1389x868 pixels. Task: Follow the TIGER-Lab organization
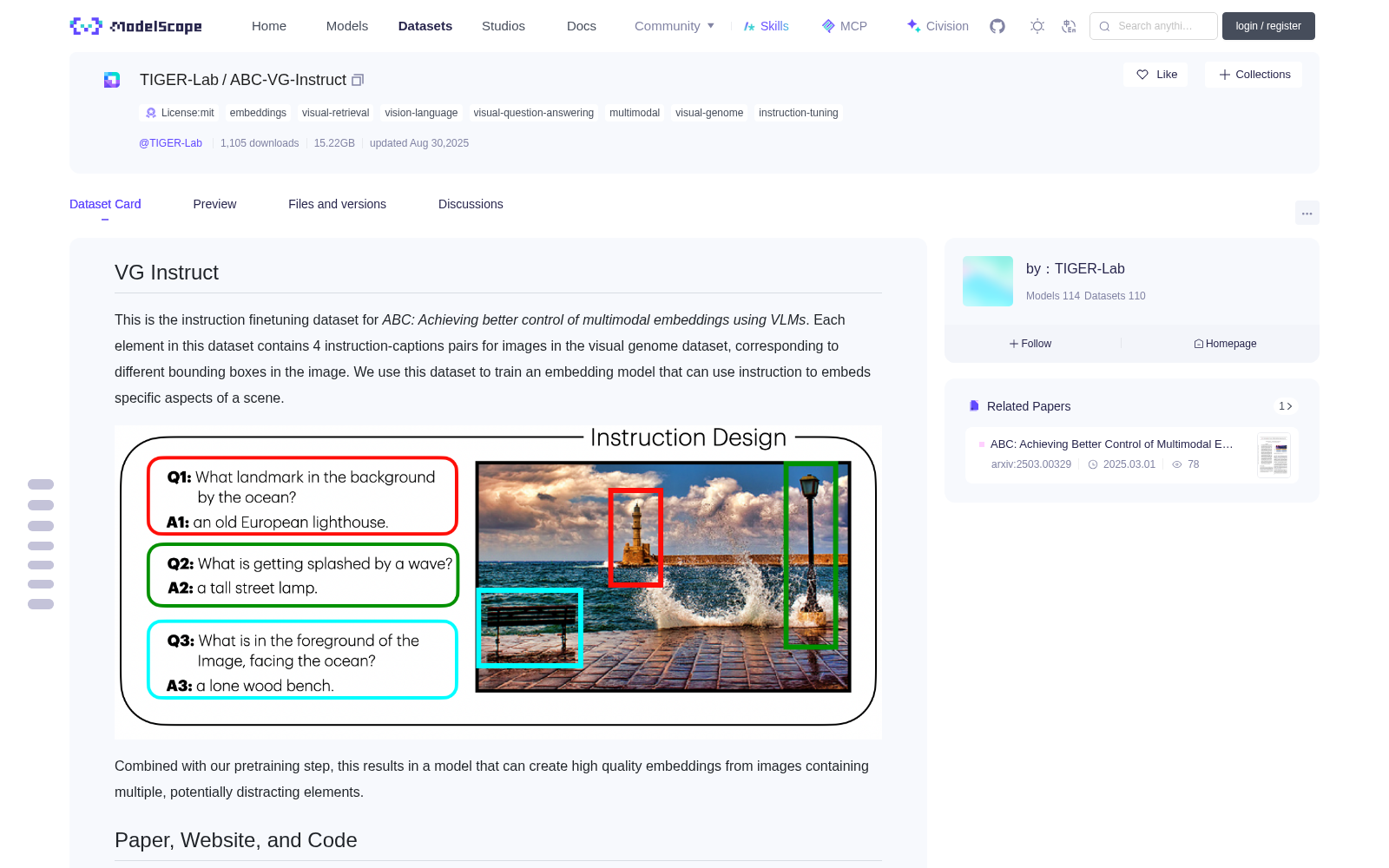1030,344
